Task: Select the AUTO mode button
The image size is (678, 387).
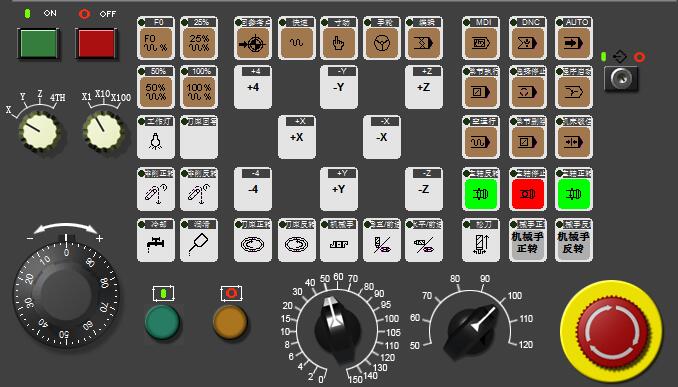Action: [x=573, y=38]
